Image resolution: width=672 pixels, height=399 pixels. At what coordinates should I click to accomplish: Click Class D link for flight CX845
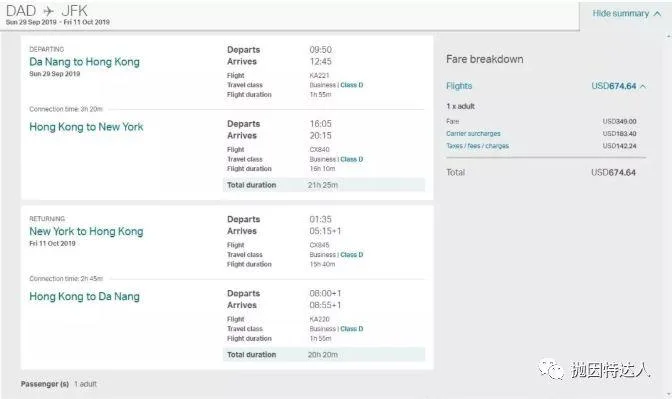pyautogui.click(x=351, y=255)
